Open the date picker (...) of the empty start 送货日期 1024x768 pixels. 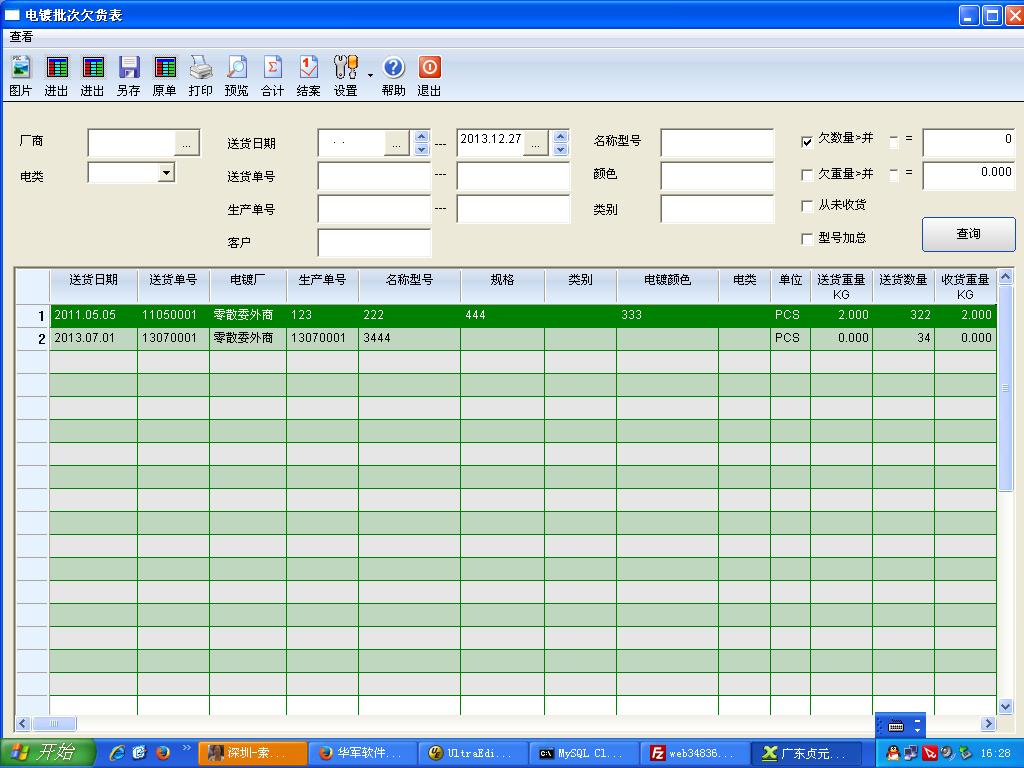pos(396,144)
